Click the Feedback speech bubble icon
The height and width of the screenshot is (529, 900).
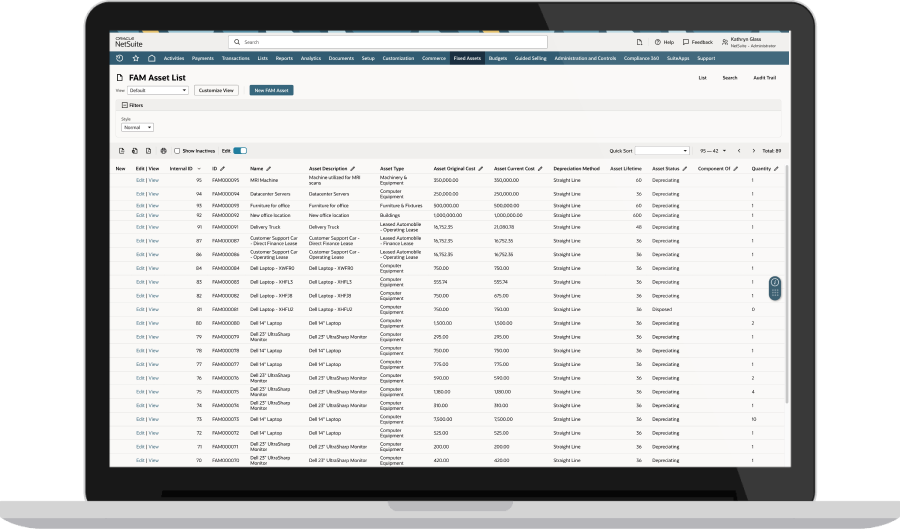click(685, 42)
